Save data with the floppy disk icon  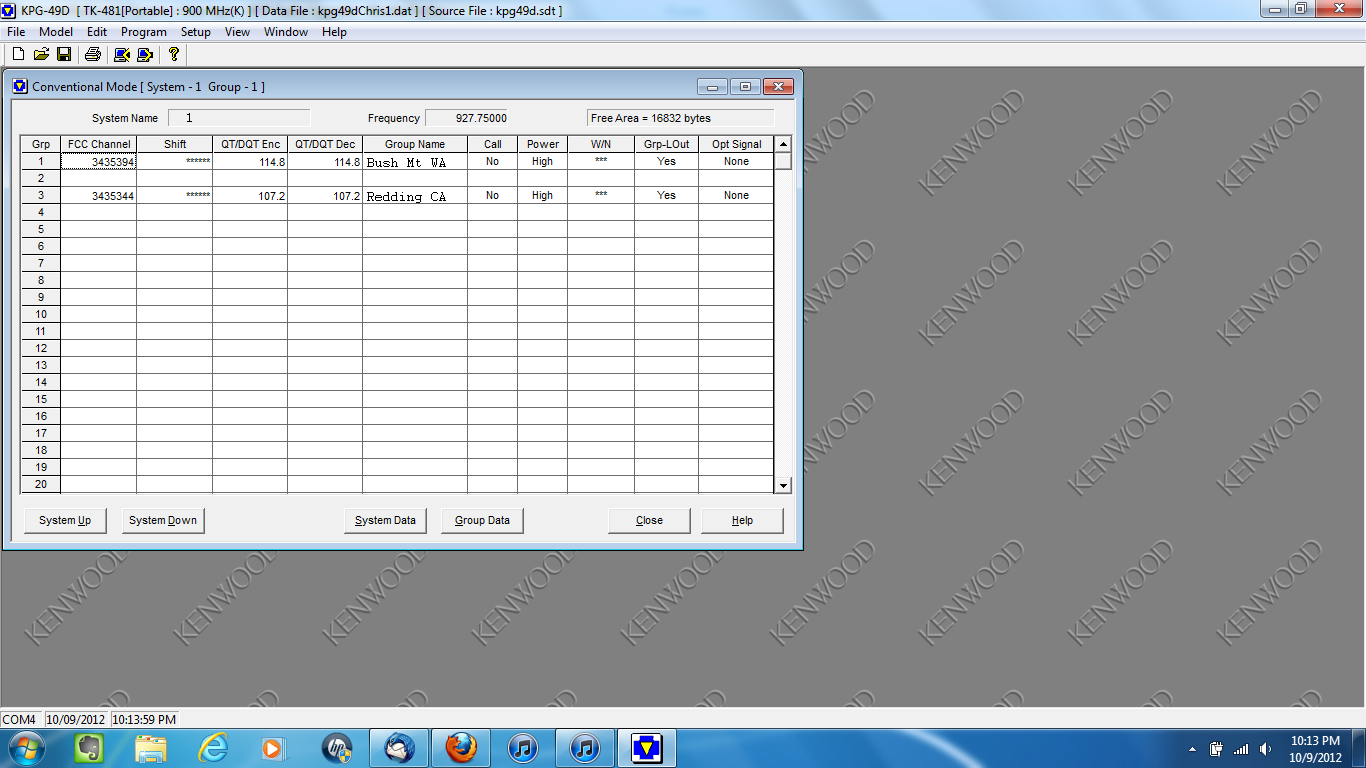pyautogui.click(x=64, y=54)
